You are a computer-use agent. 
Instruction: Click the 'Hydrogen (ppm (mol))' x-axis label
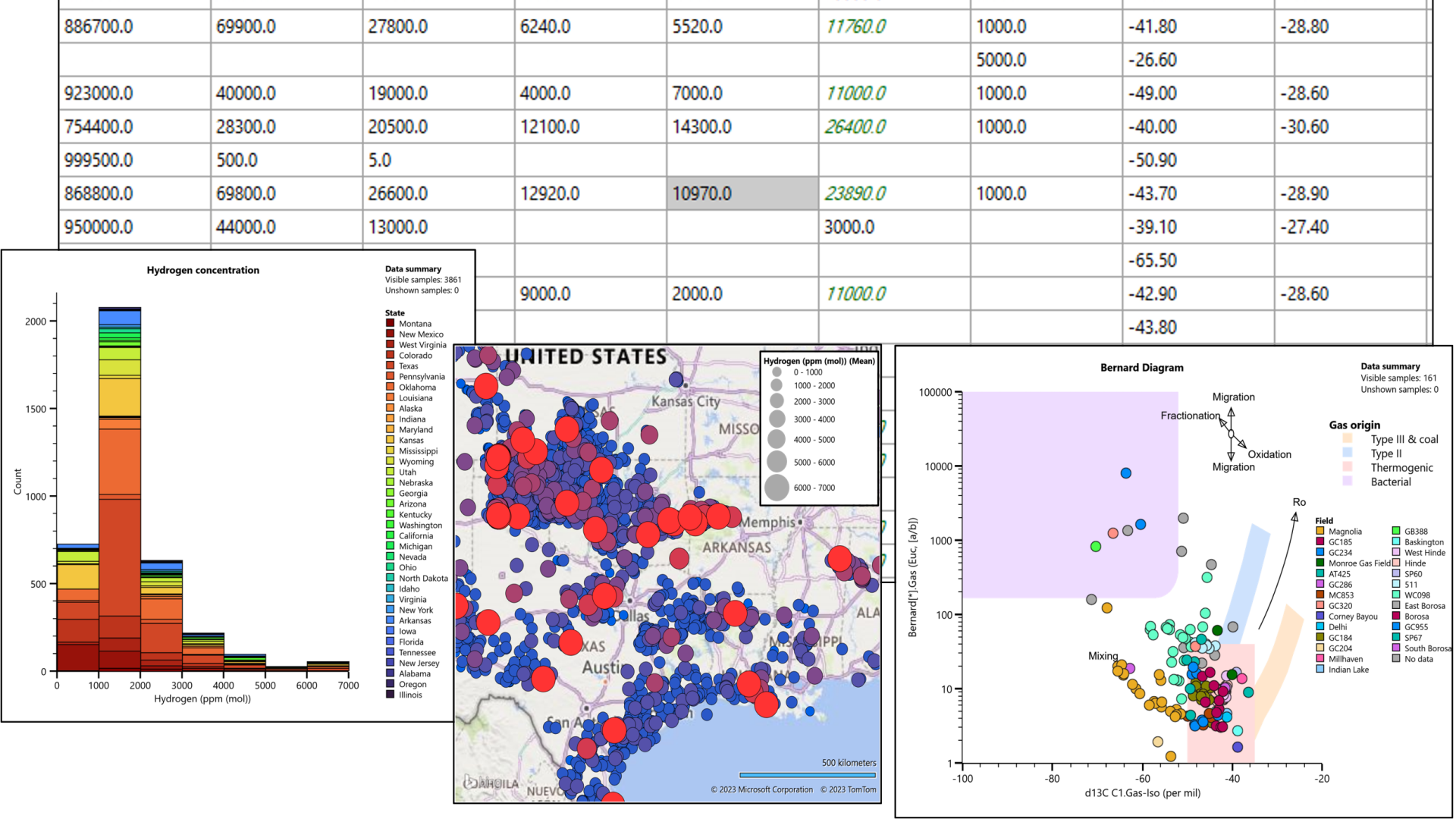(x=202, y=698)
